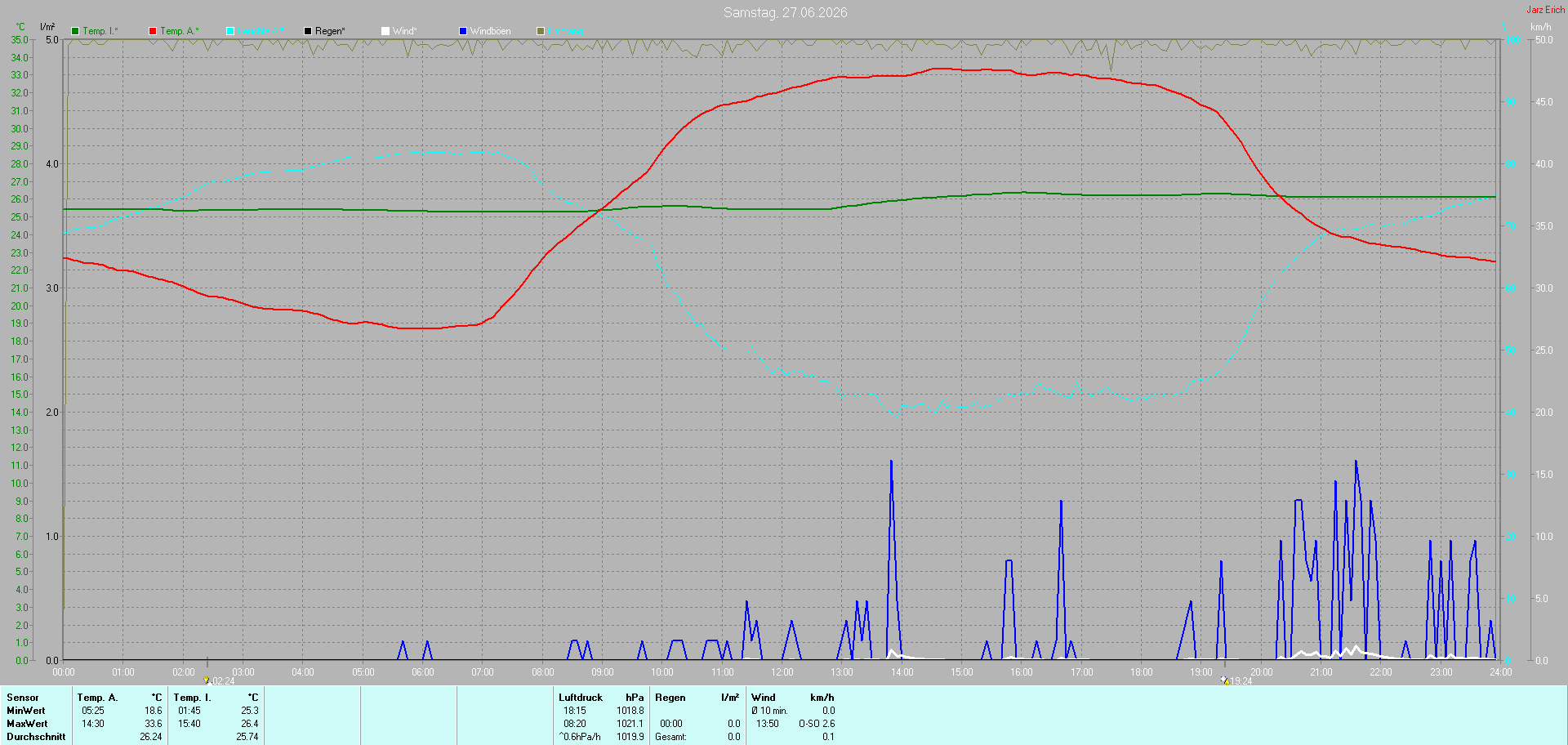Viewport: 1568px width, 745px height.
Task: Click the 24:00 time axis label
Action: (1501, 672)
